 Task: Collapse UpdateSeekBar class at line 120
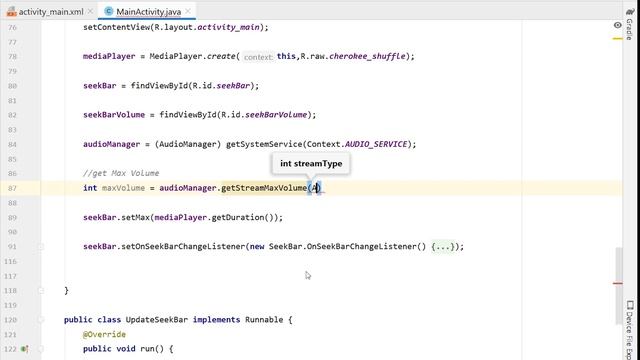pos(40,320)
